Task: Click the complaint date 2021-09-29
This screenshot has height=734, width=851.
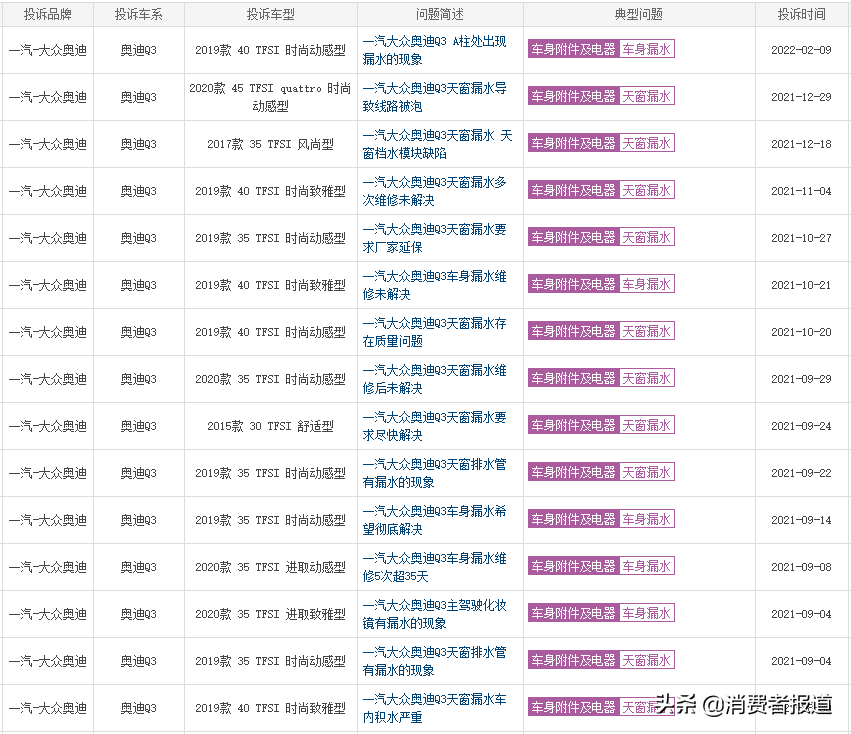Action: pos(801,379)
